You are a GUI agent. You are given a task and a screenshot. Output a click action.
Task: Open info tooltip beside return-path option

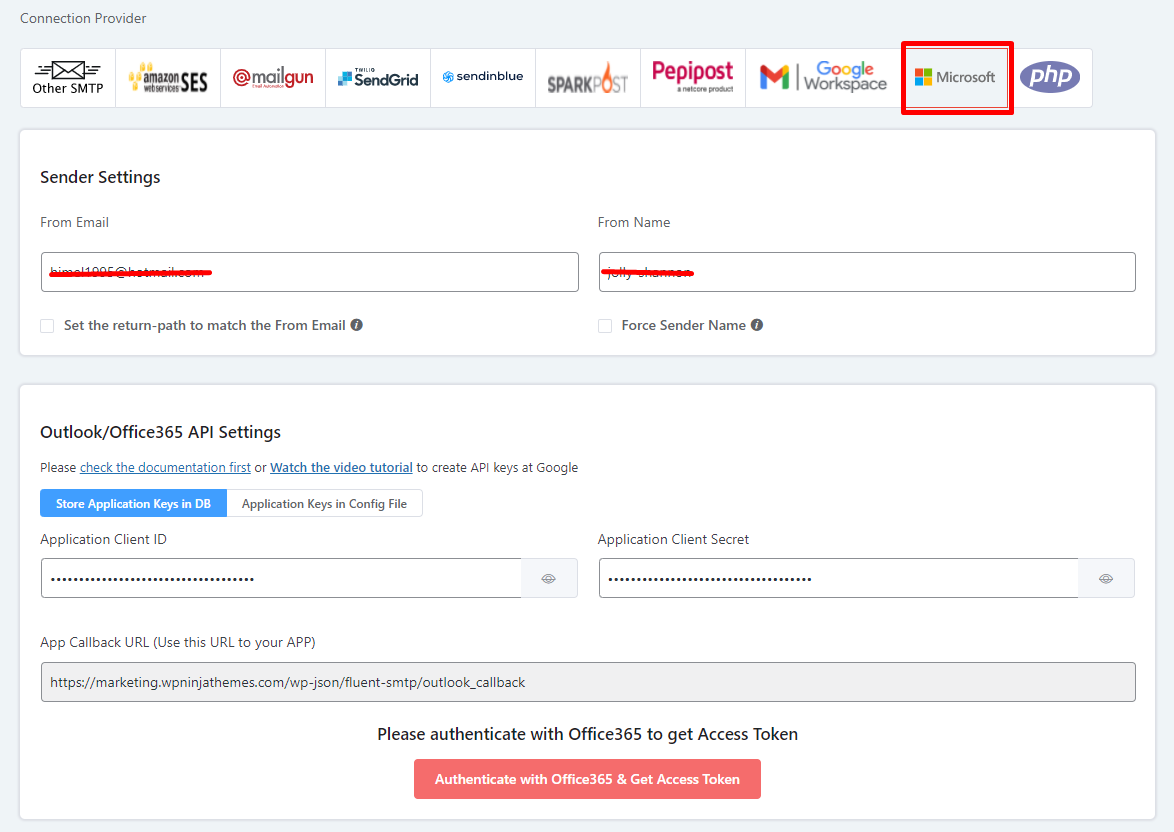(357, 325)
